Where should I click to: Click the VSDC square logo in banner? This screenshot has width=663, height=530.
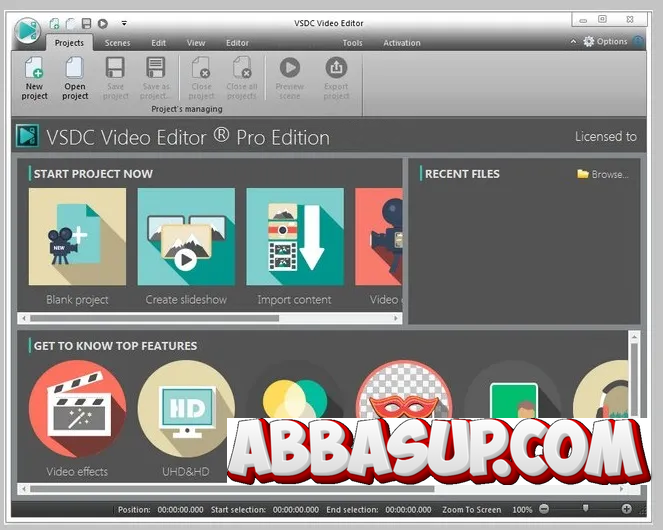tap(27, 136)
